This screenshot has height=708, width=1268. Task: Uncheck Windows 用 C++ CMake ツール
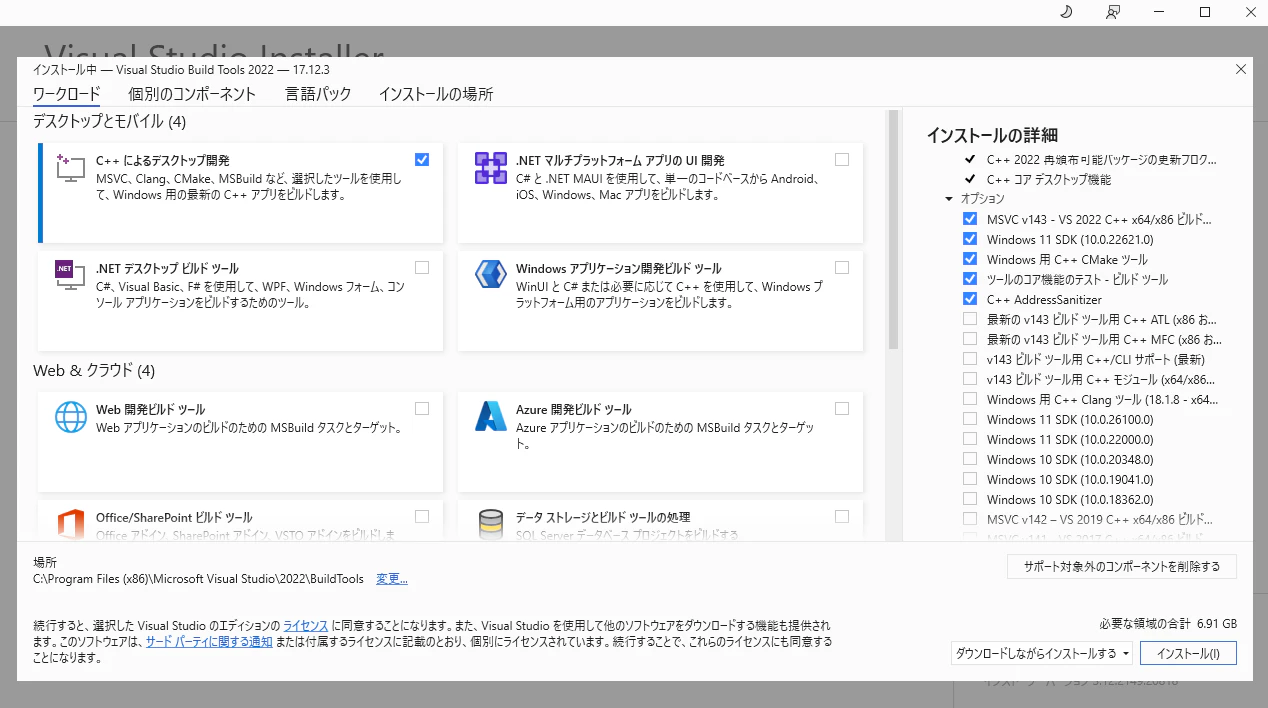(970, 259)
